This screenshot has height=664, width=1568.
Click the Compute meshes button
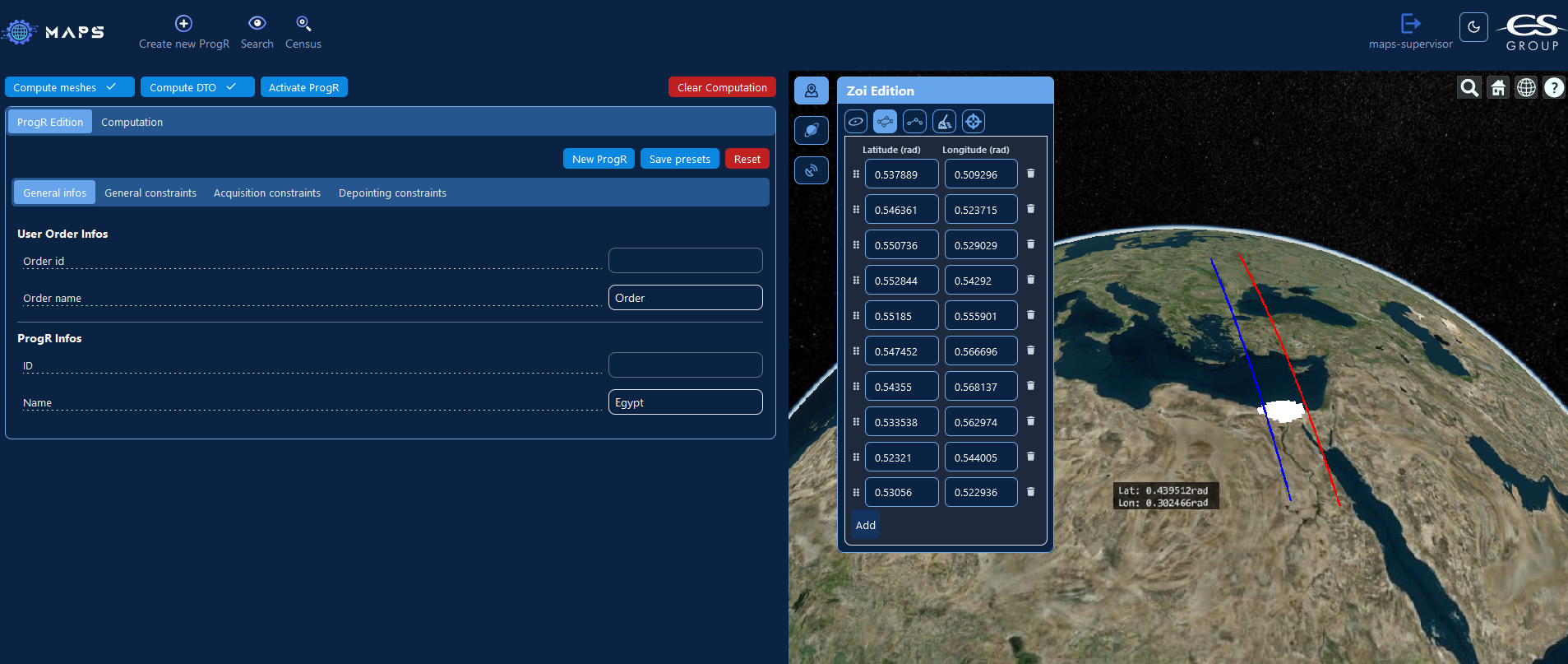pyautogui.click(x=70, y=87)
